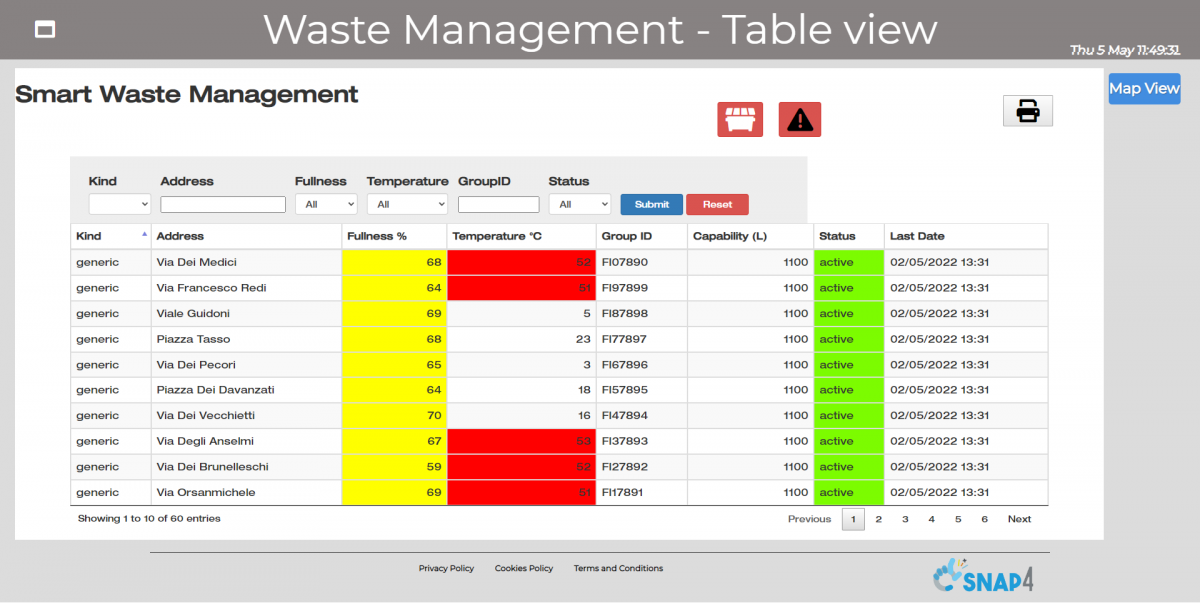Open the Temperature filter dropdown
Viewport: 1200px width, 603px height.
407,204
